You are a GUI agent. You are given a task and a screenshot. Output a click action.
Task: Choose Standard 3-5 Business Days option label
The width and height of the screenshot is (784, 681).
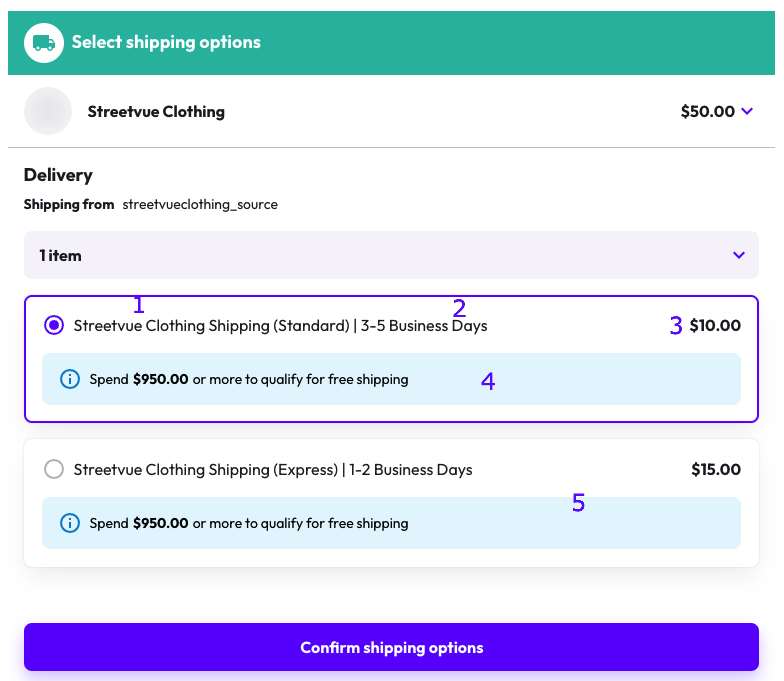coord(280,326)
